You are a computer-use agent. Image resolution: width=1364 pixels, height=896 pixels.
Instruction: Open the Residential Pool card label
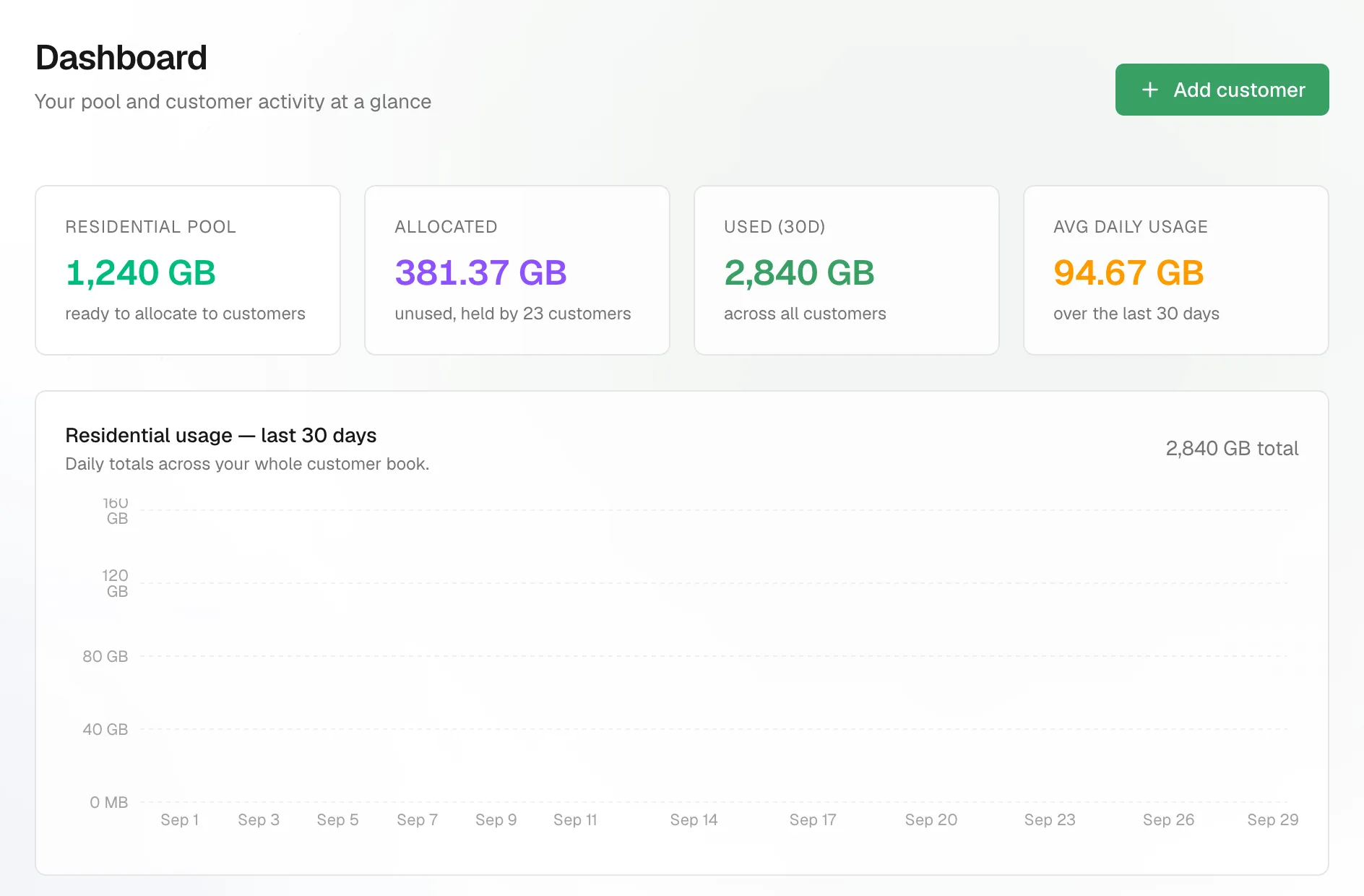click(x=151, y=227)
